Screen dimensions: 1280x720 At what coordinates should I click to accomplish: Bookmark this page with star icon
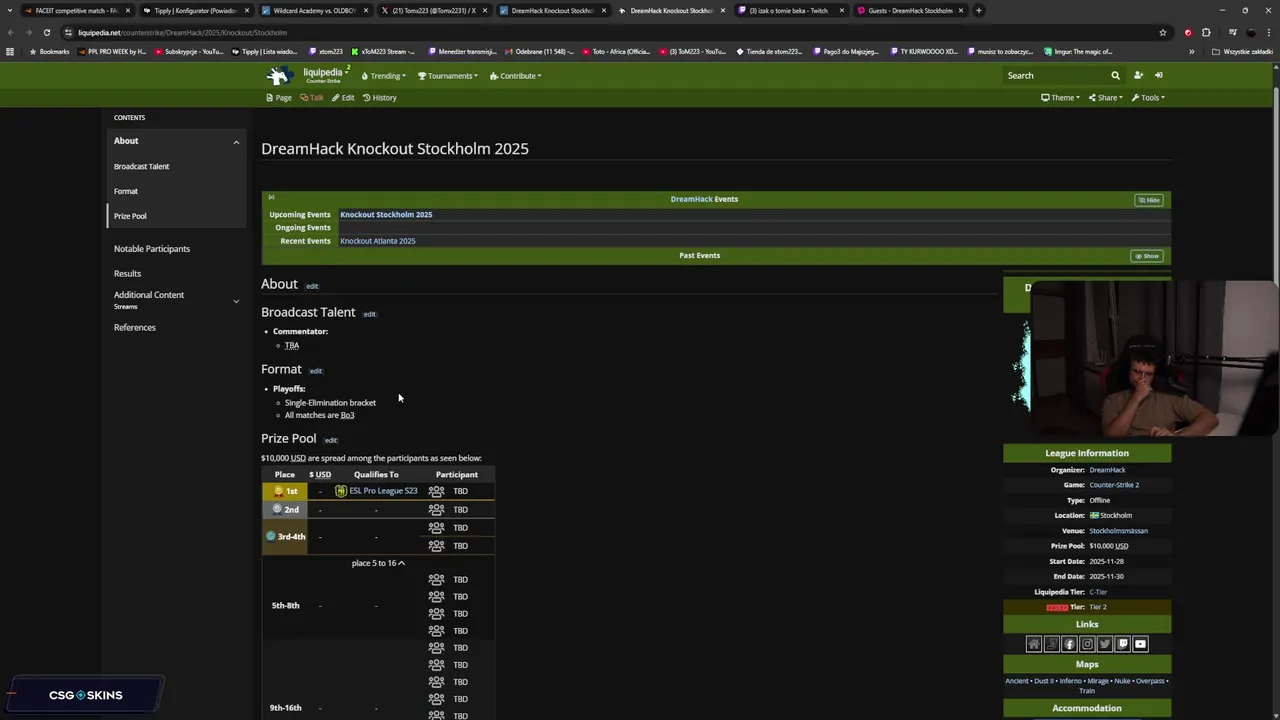[1163, 32]
